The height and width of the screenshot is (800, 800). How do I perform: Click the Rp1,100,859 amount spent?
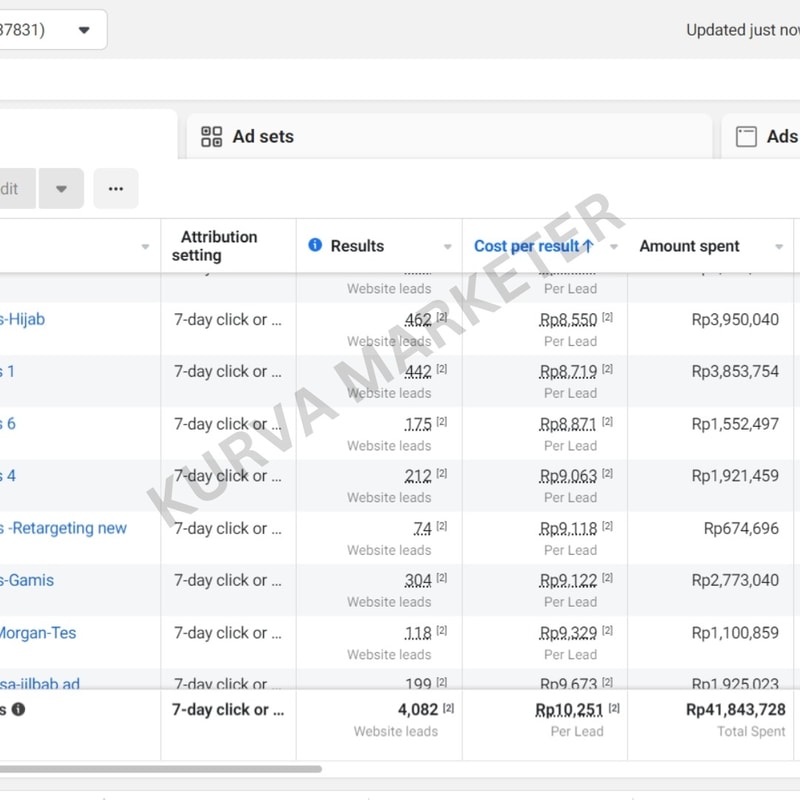tap(735, 633)
